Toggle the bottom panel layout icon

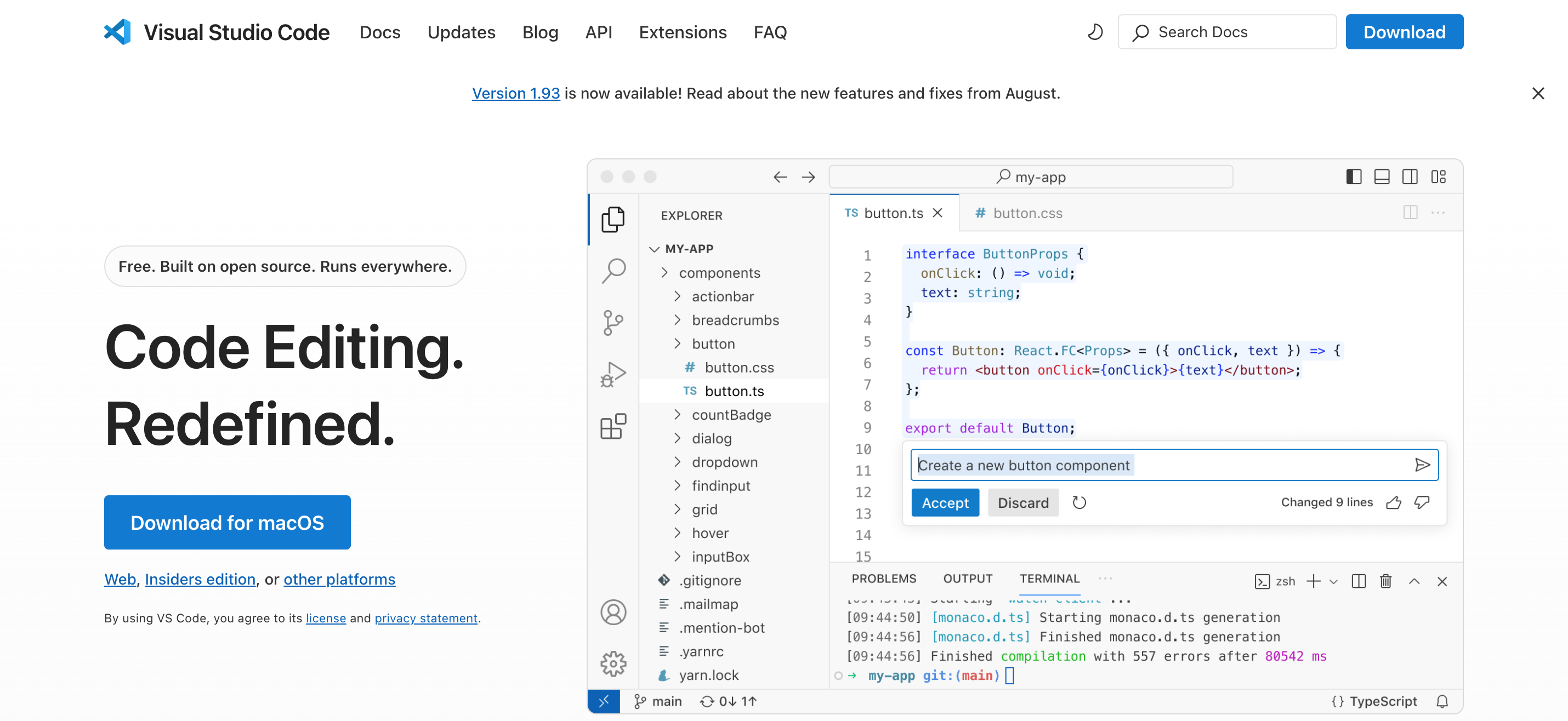coord(1381,176)
